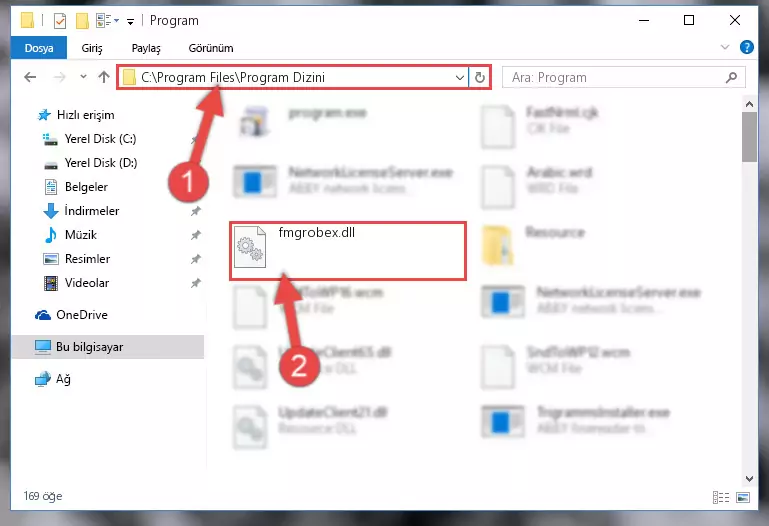
Task: Expand the address bar history dropdown
Action: (460, 77)
